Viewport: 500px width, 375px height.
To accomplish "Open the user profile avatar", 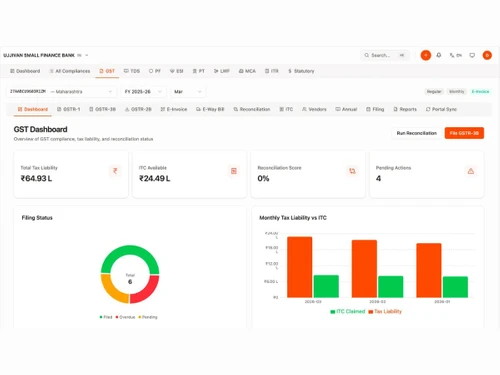I will click(x=487, y=55).
